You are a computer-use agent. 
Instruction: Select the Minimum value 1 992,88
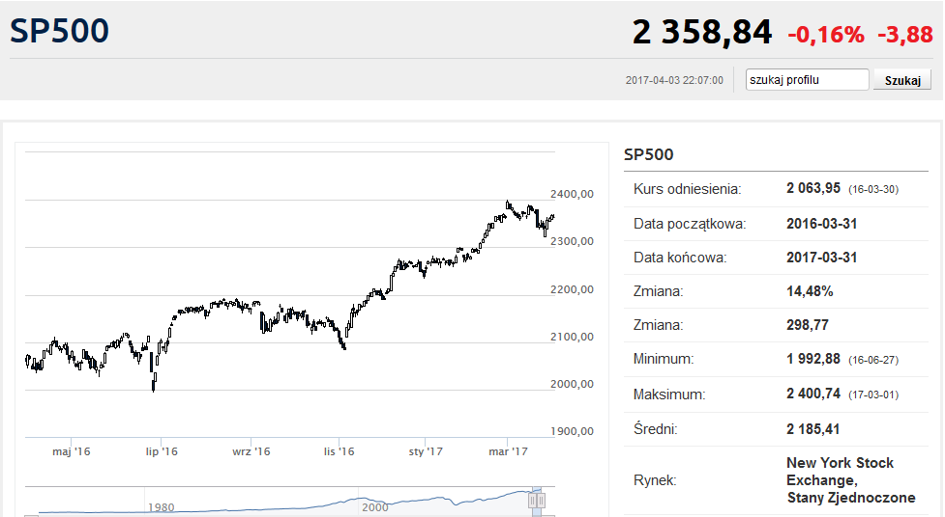click(x=813, y=359)
